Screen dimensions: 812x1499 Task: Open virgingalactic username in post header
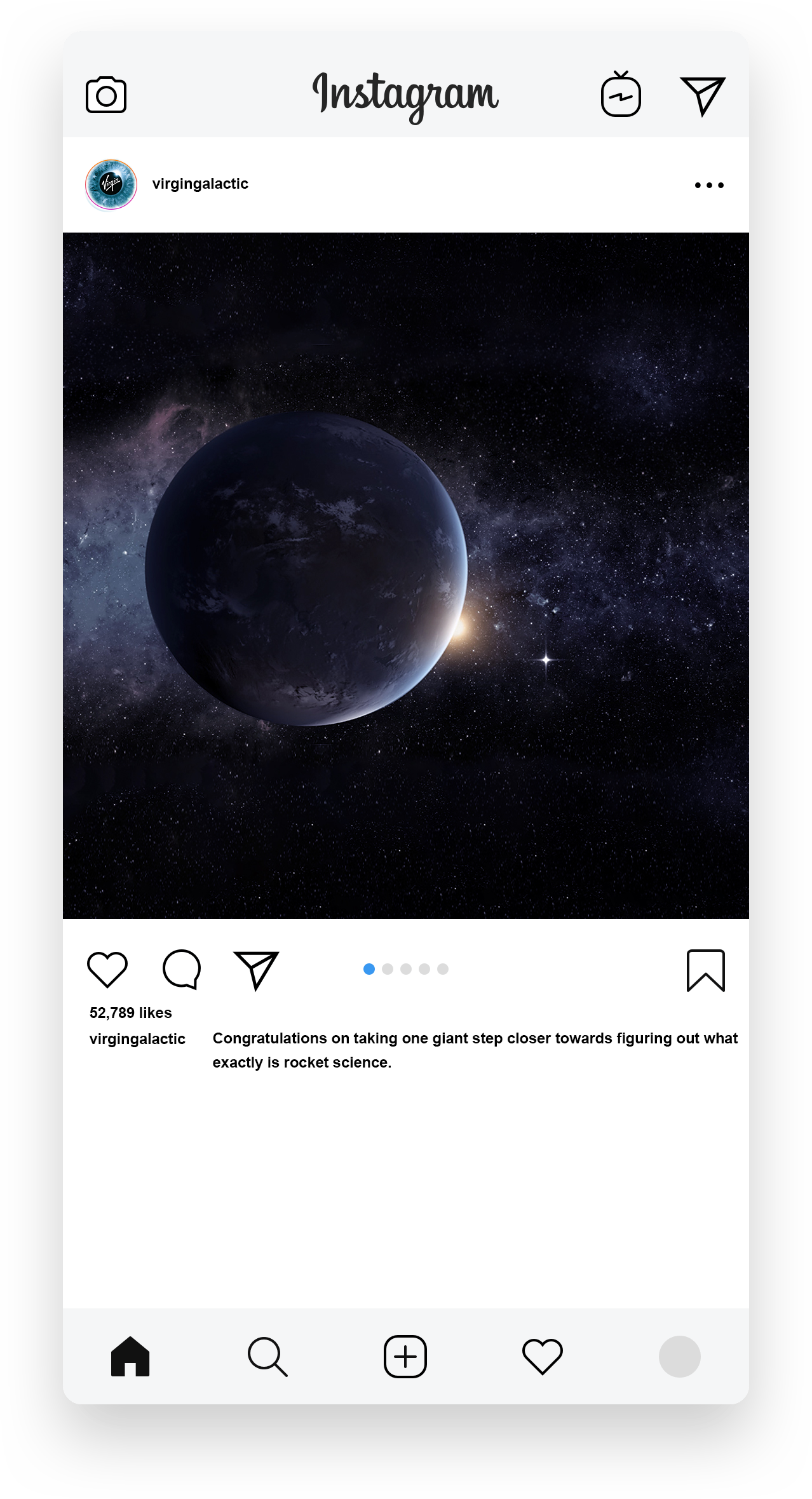pos(200,184)
